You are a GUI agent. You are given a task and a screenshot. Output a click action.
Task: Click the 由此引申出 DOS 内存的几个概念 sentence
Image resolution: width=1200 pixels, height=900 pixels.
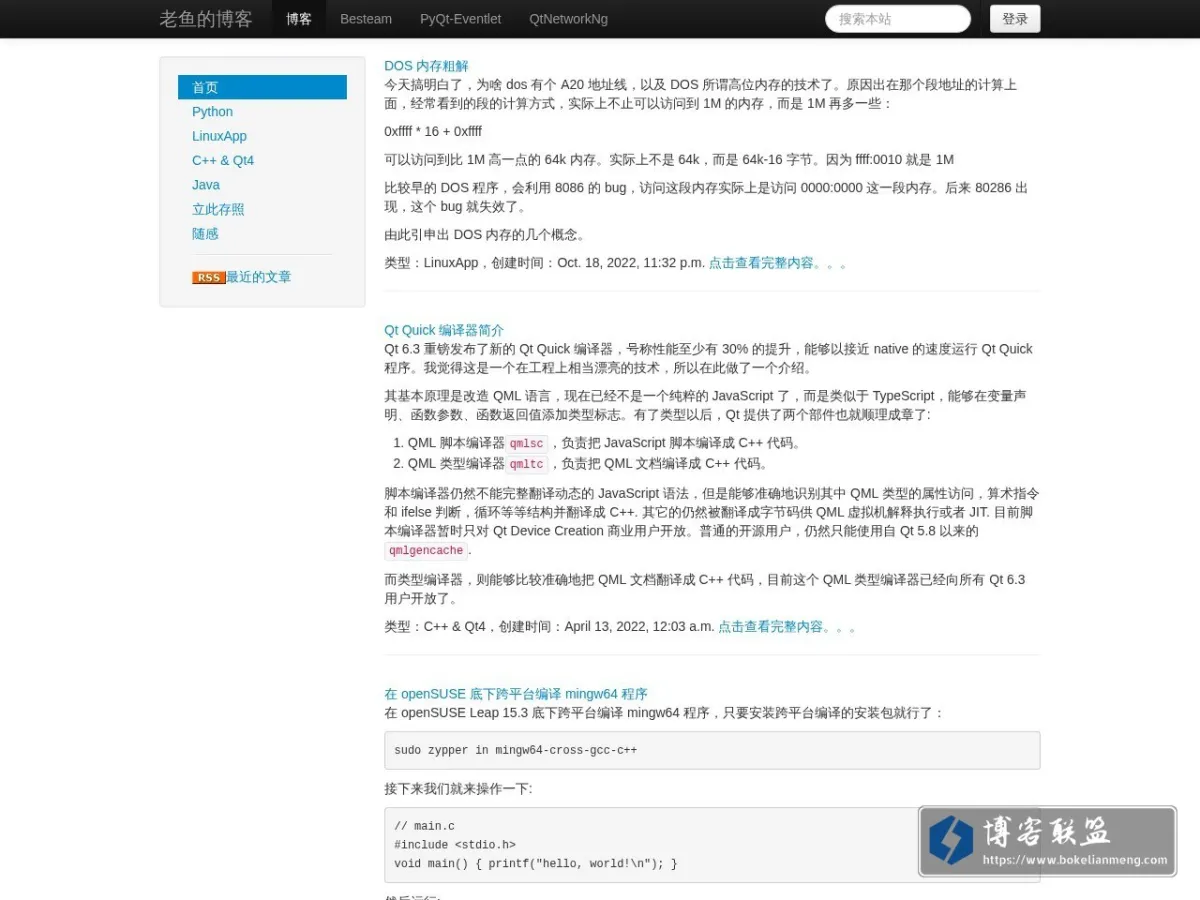click(485, 235)
